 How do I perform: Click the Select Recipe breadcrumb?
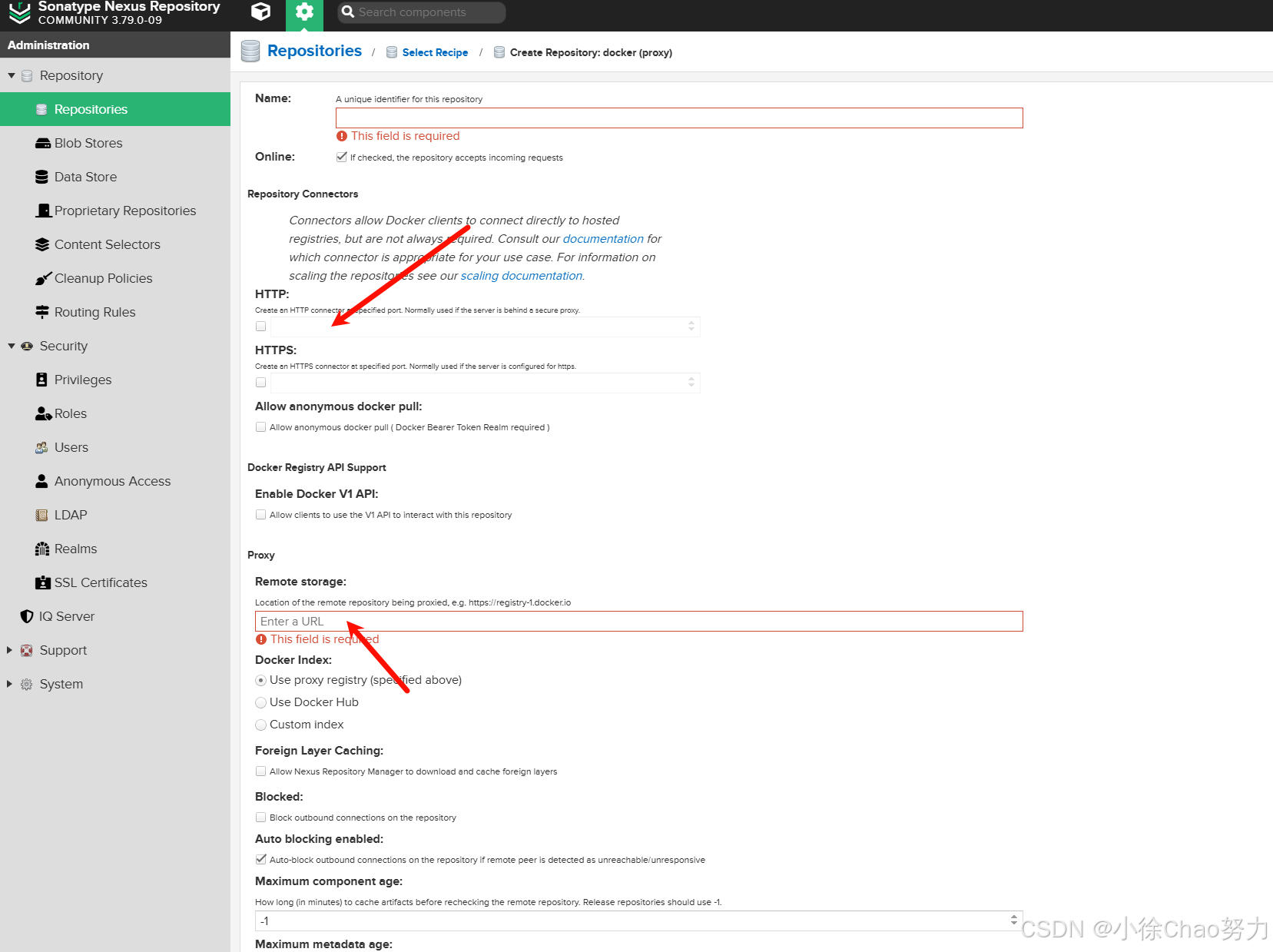pyautogui.click(x=435, y=52)
